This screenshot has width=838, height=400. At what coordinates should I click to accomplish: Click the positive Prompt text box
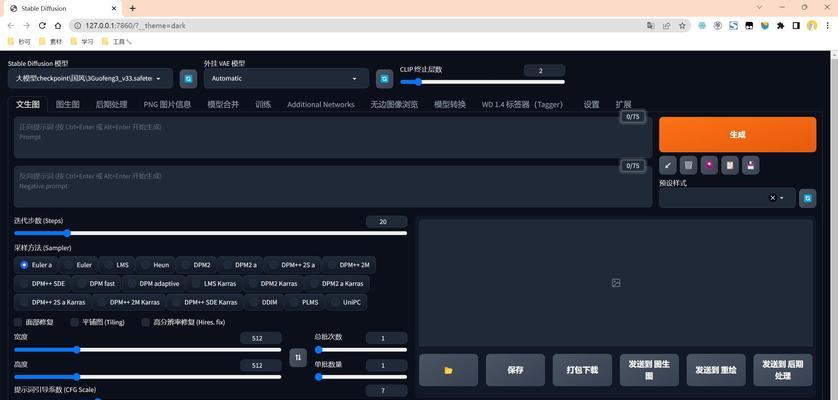[333, 137]
